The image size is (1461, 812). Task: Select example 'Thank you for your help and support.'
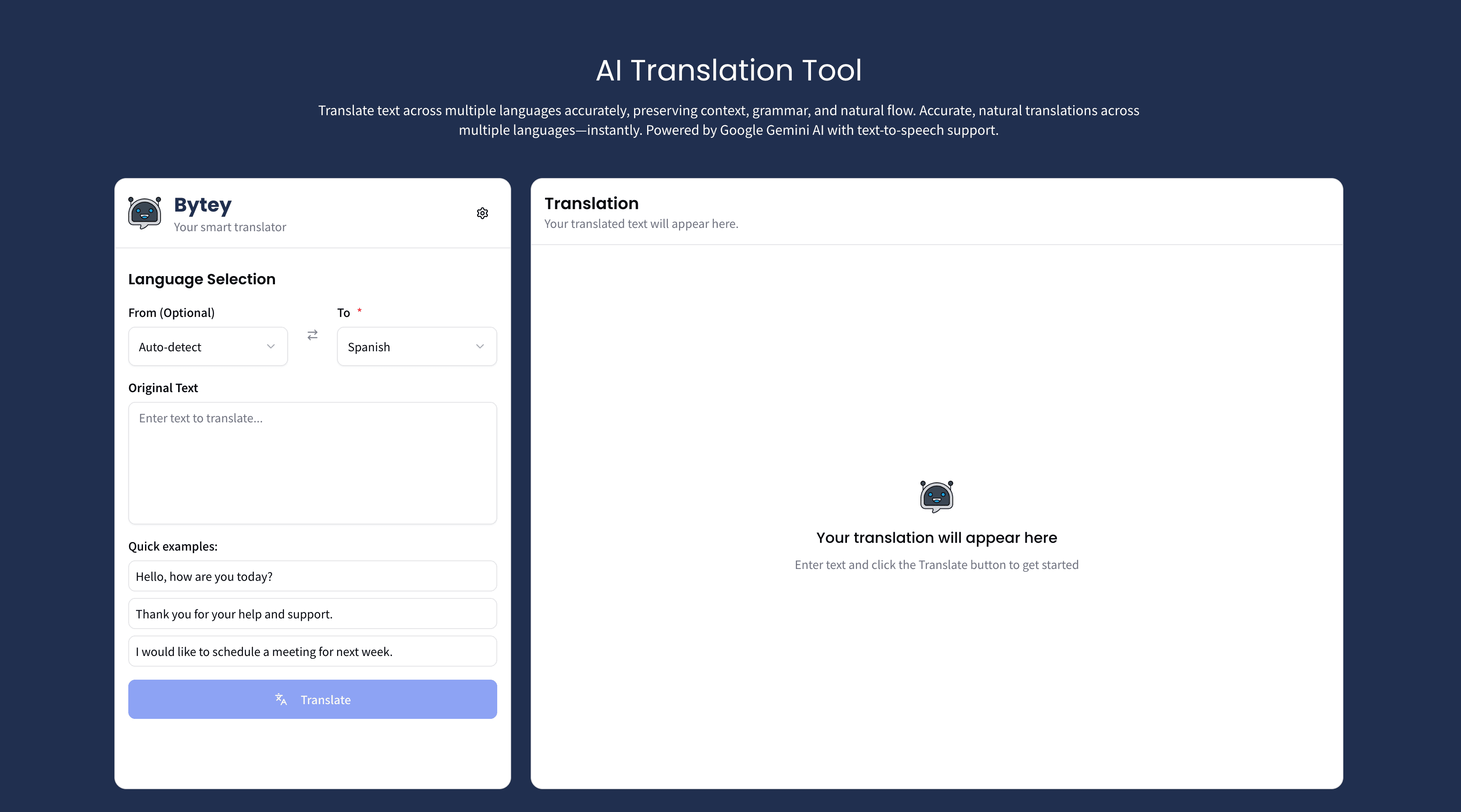(x=312, y=613)
